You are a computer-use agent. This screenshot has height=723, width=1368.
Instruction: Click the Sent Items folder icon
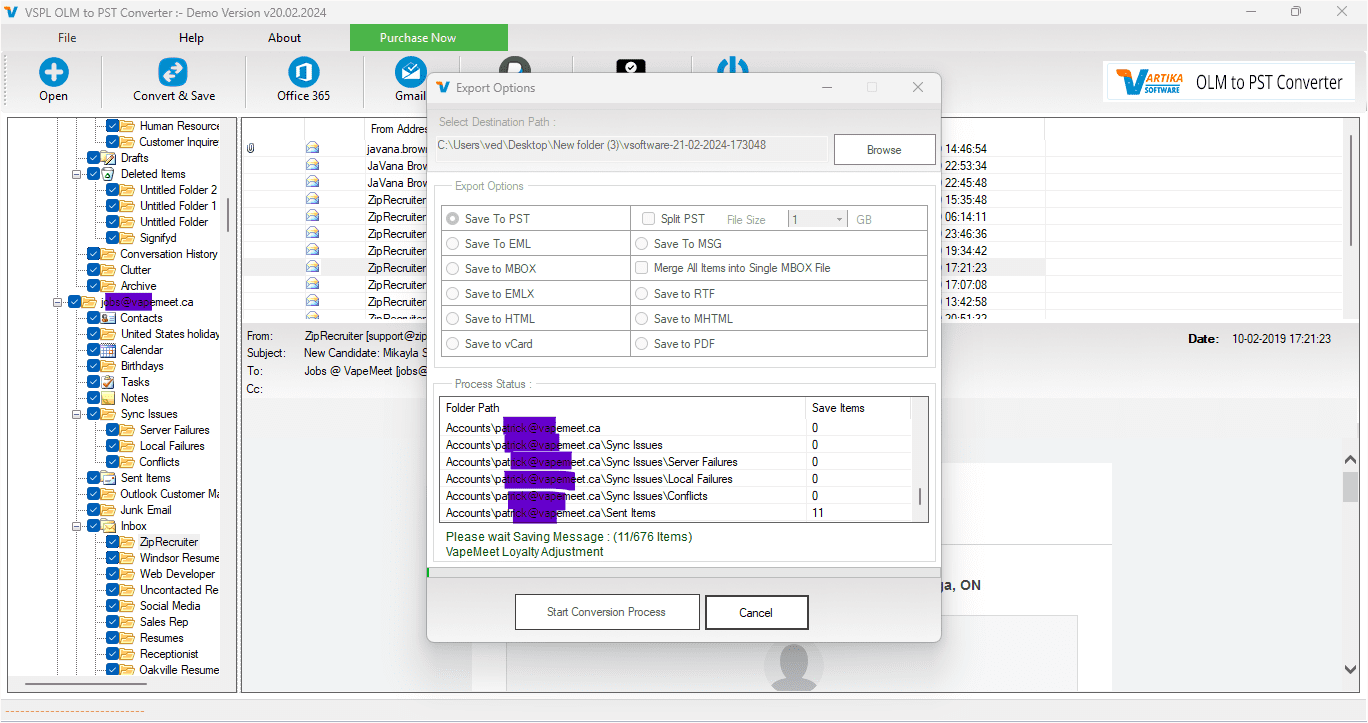pos(109,478)
